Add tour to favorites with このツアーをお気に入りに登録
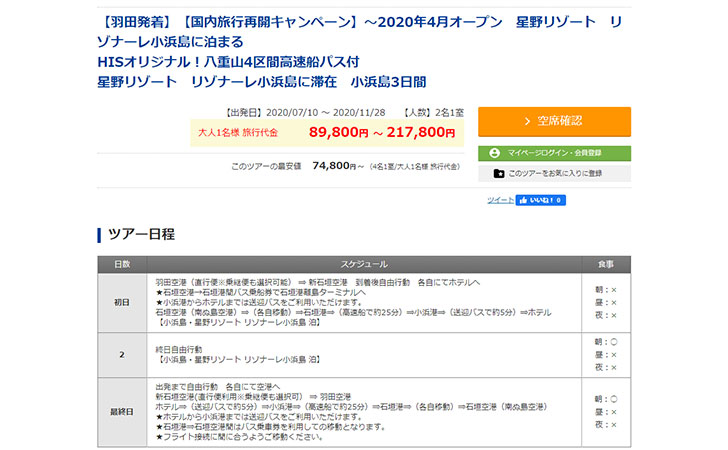The image size is (728, 450). click(x=554, y=173)
